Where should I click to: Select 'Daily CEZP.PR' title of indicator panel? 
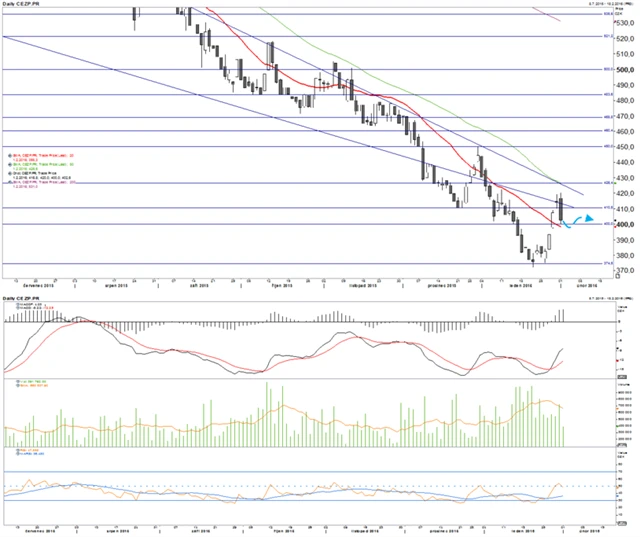(x=21, y=299)
